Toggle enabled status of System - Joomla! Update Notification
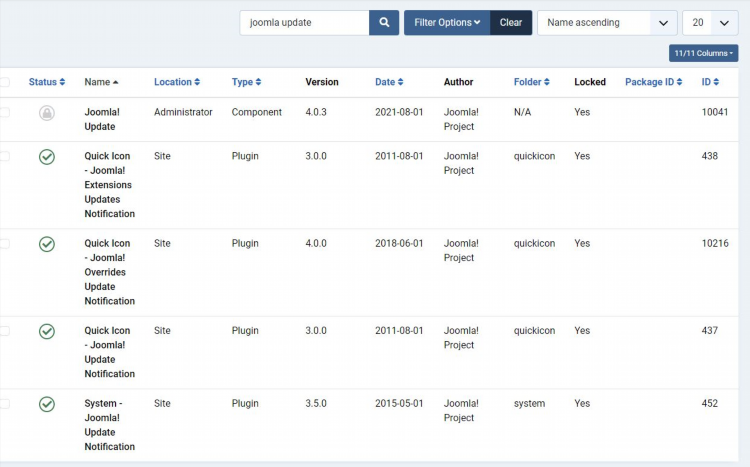The image size is (750, 467). pos(47,404)
